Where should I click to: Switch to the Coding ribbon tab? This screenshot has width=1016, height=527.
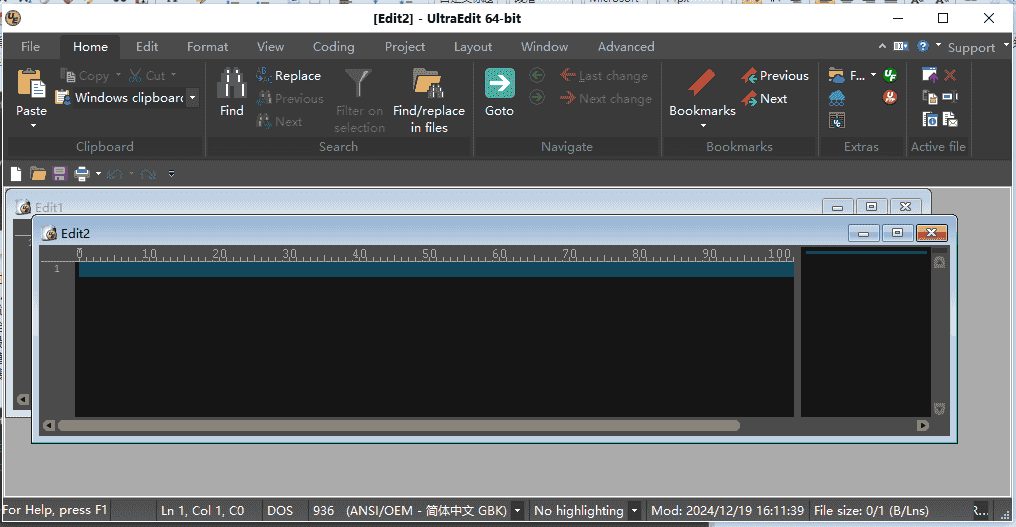333,47
